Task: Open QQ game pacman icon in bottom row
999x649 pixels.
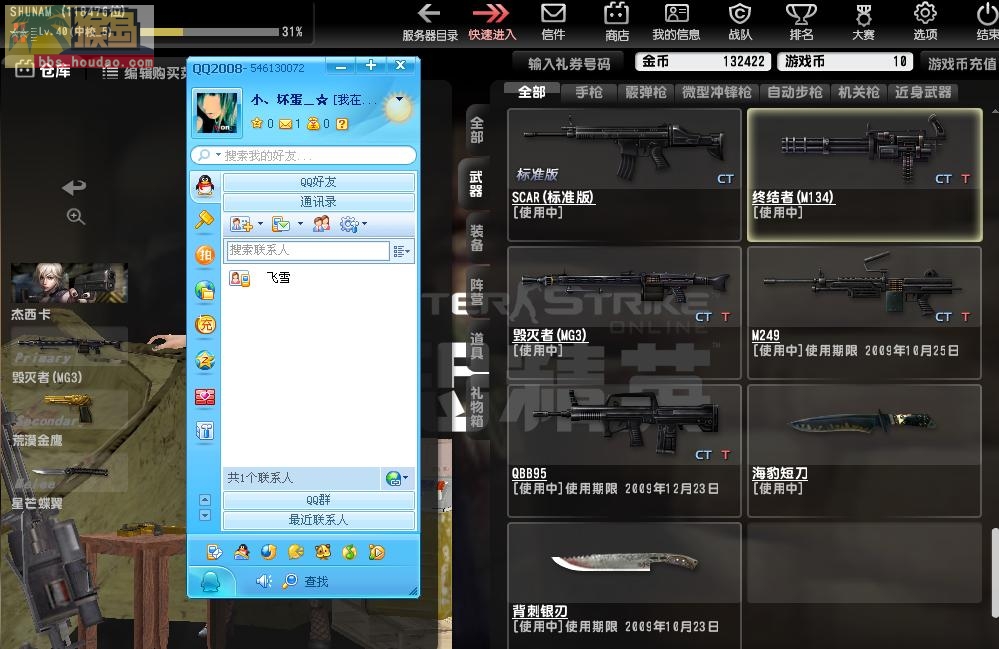Action: pos(296,552)
